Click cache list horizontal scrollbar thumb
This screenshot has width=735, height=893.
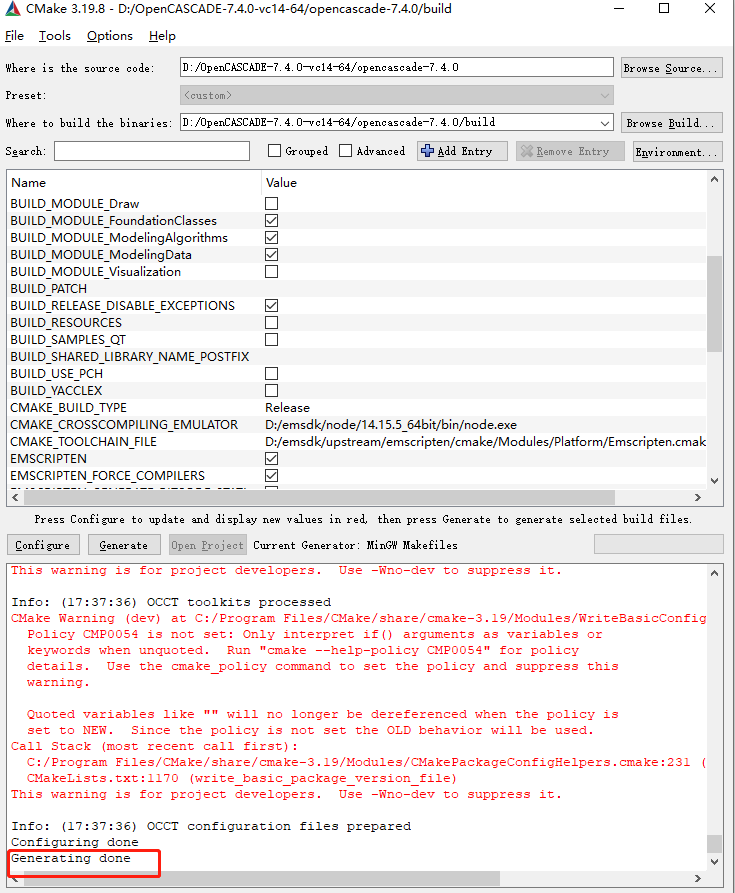click(x=319, y=497)
